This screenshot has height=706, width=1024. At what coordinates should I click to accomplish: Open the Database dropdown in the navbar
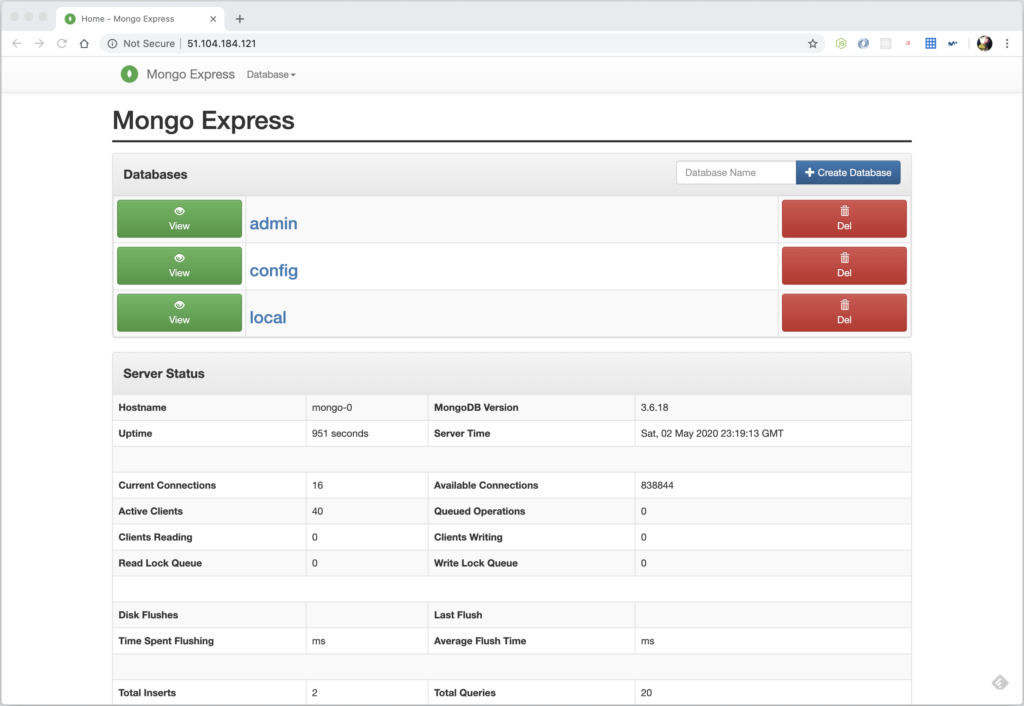click(x=271, y=74)
